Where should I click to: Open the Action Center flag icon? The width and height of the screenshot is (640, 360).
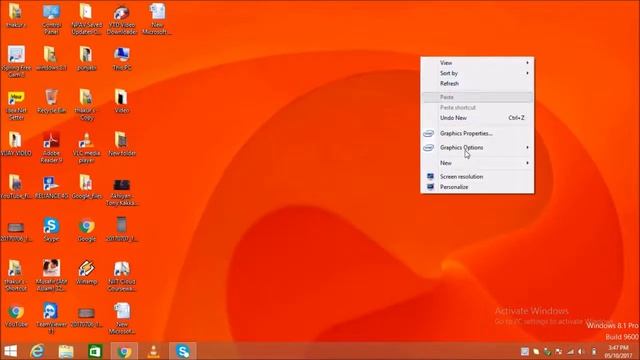pyautogui.click(x=559, y=351)
